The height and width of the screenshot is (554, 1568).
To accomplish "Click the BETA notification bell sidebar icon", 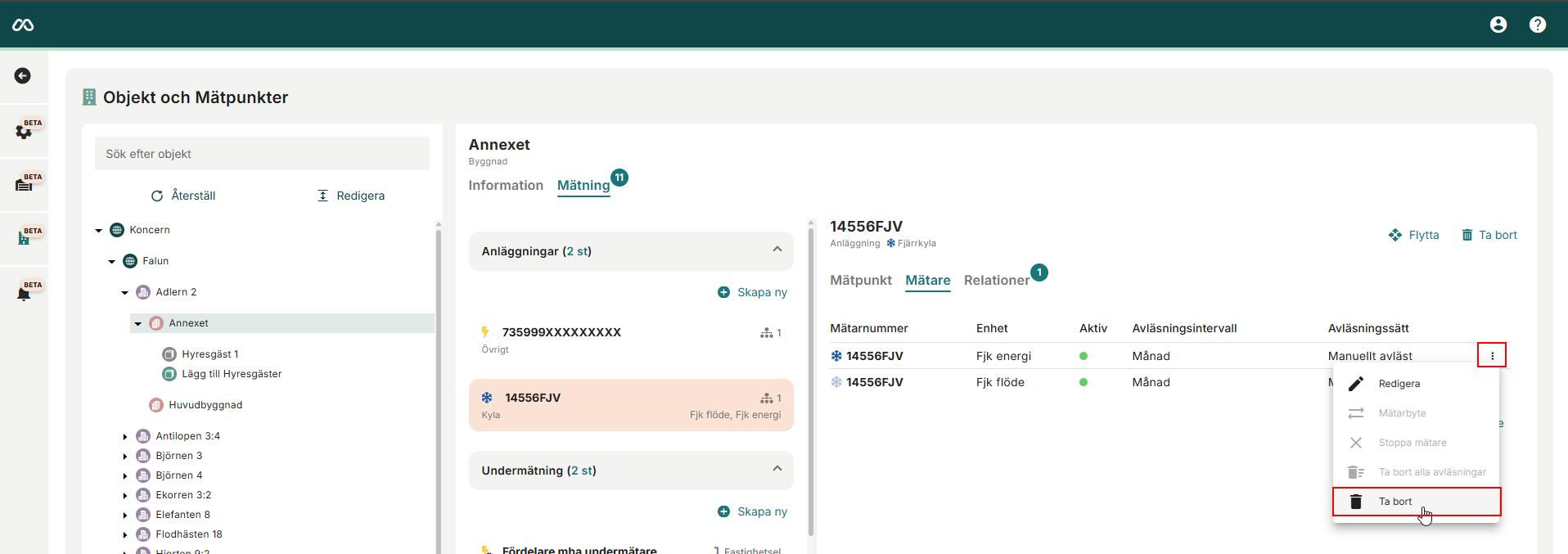I will click(25, 292).
